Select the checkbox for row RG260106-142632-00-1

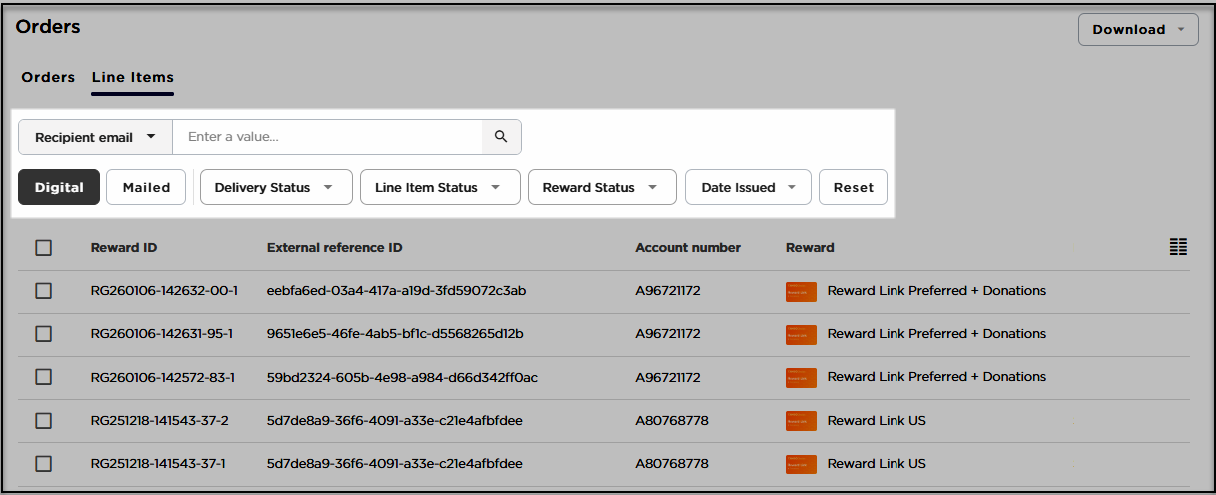coord(44,291)
